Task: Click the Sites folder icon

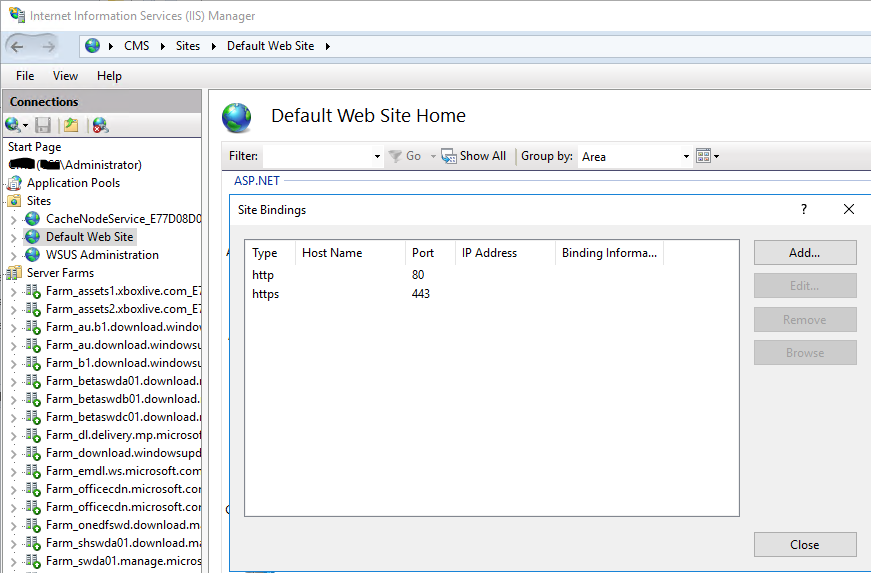Action: point(14,200)
